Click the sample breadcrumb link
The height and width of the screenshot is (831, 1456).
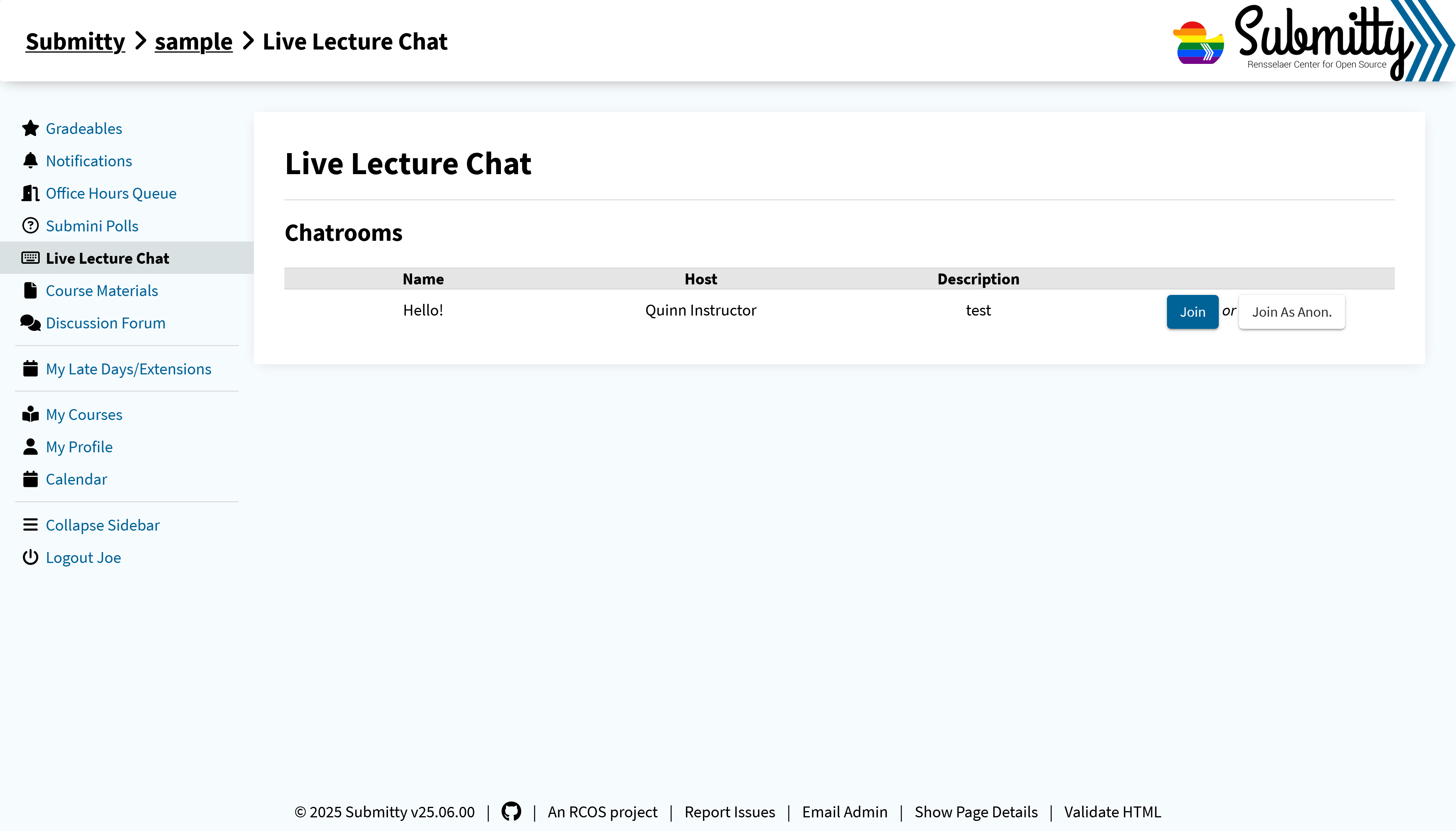pyautogui.click(x=194, y=42)
